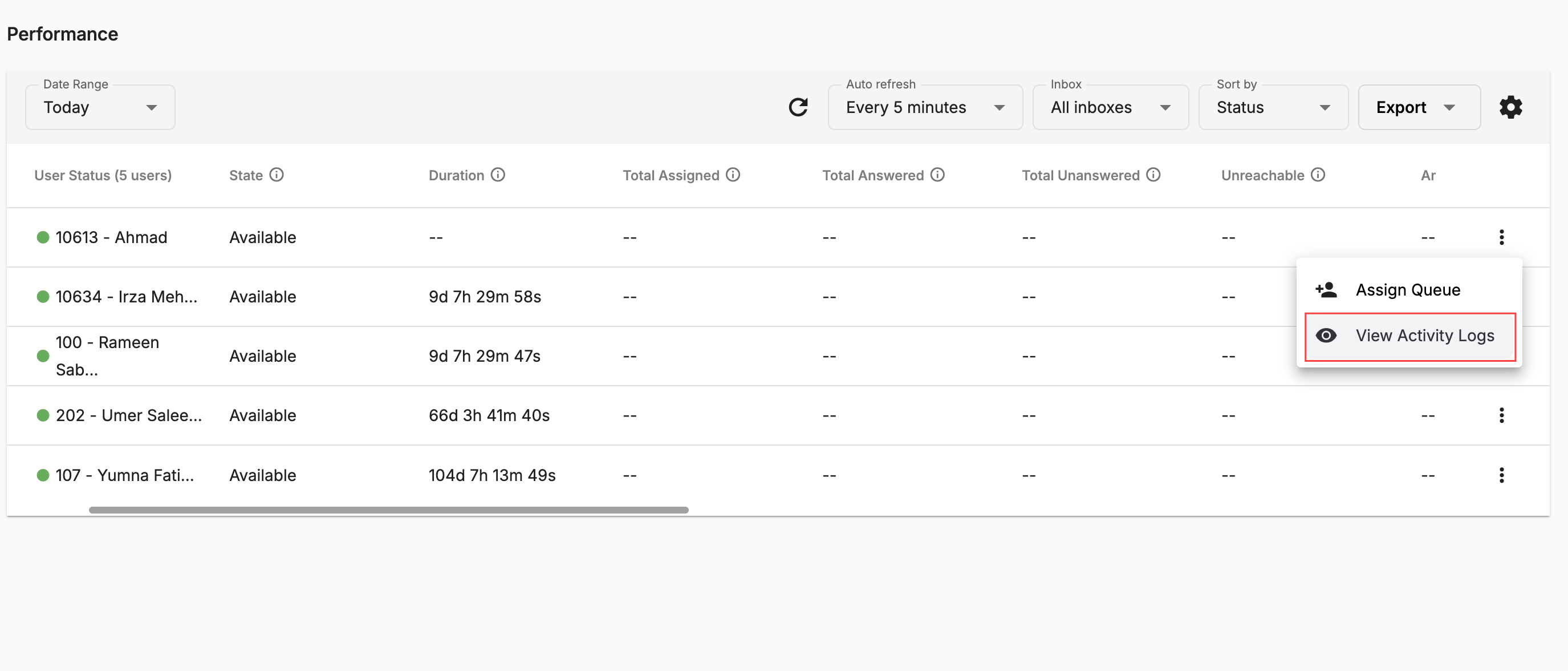Click duration 9d 7h 29m 58s
Screen dimensions: 1568x671
tap(485, 297)
